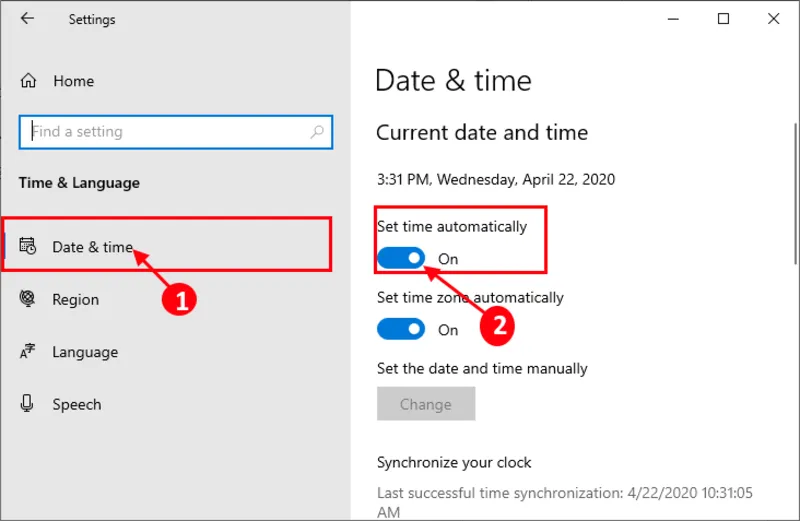Click the Date & time calendar icon
Image resolution: width=800 pixels, height=521 pixels.
28,245
